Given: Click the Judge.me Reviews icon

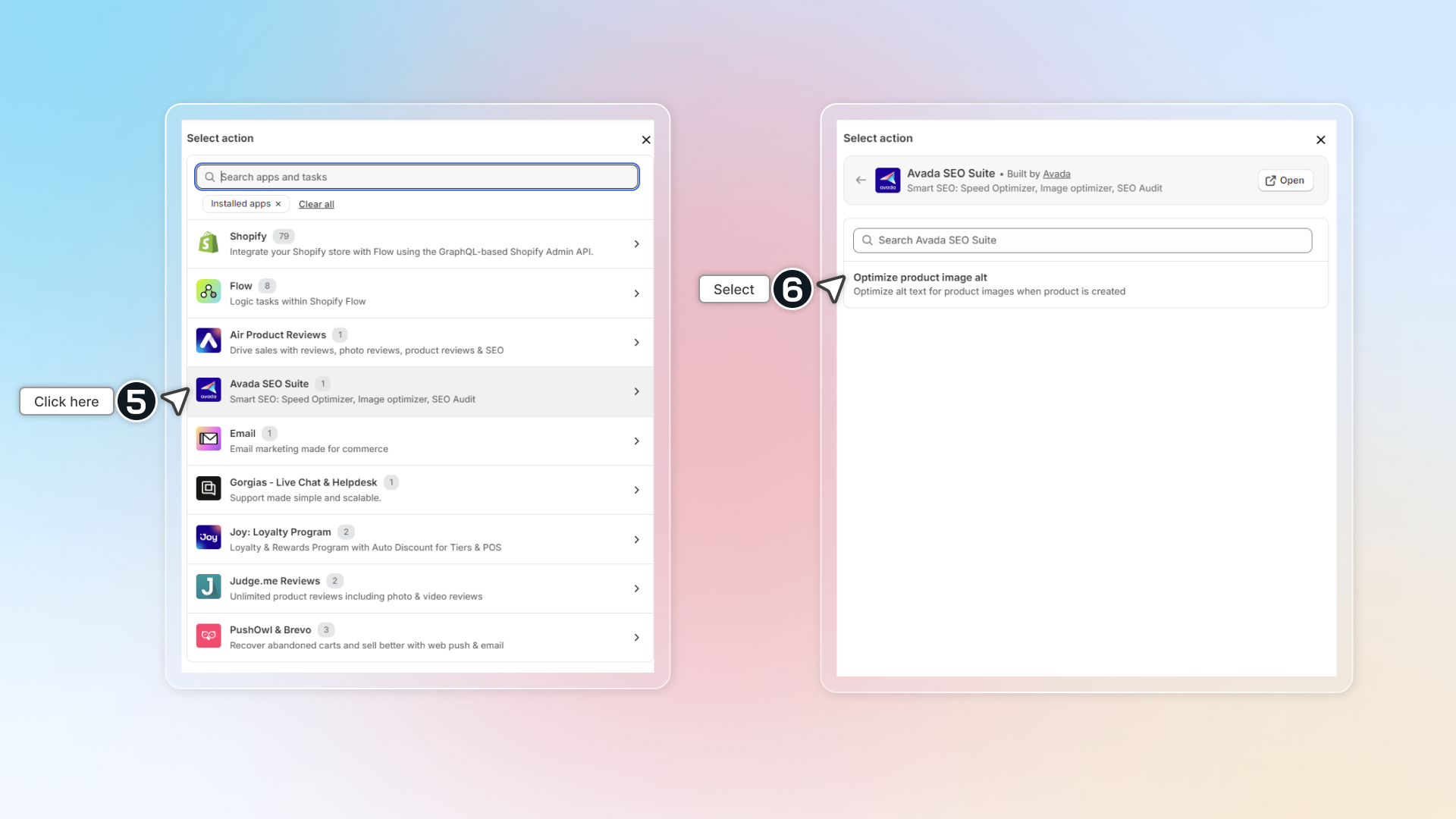Looking at the screenshot, I should [209, 587].
